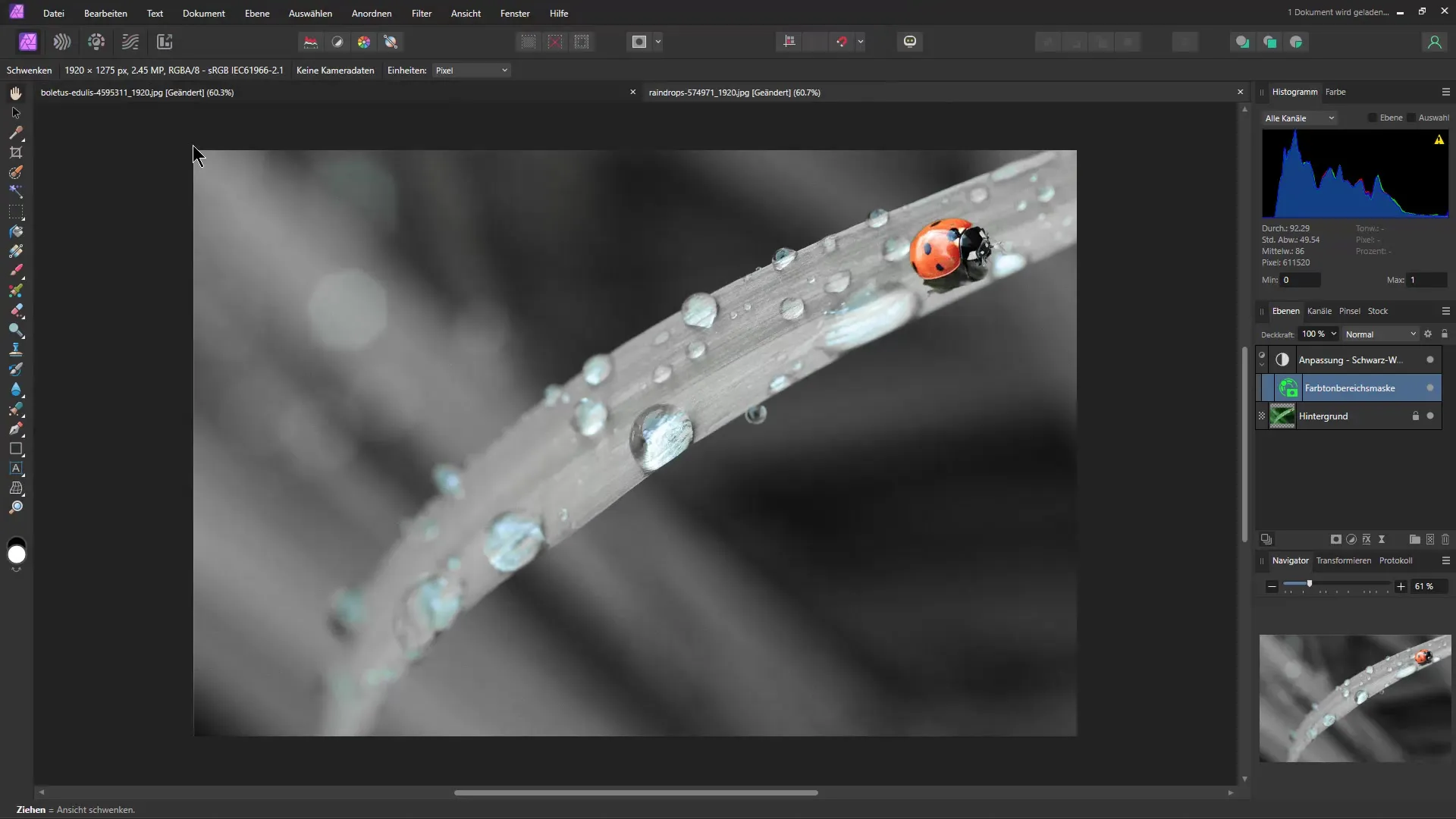Click the navigator zoom out minus button
The height and width of the screenshot is (819, 1456).
point(1272,586)
